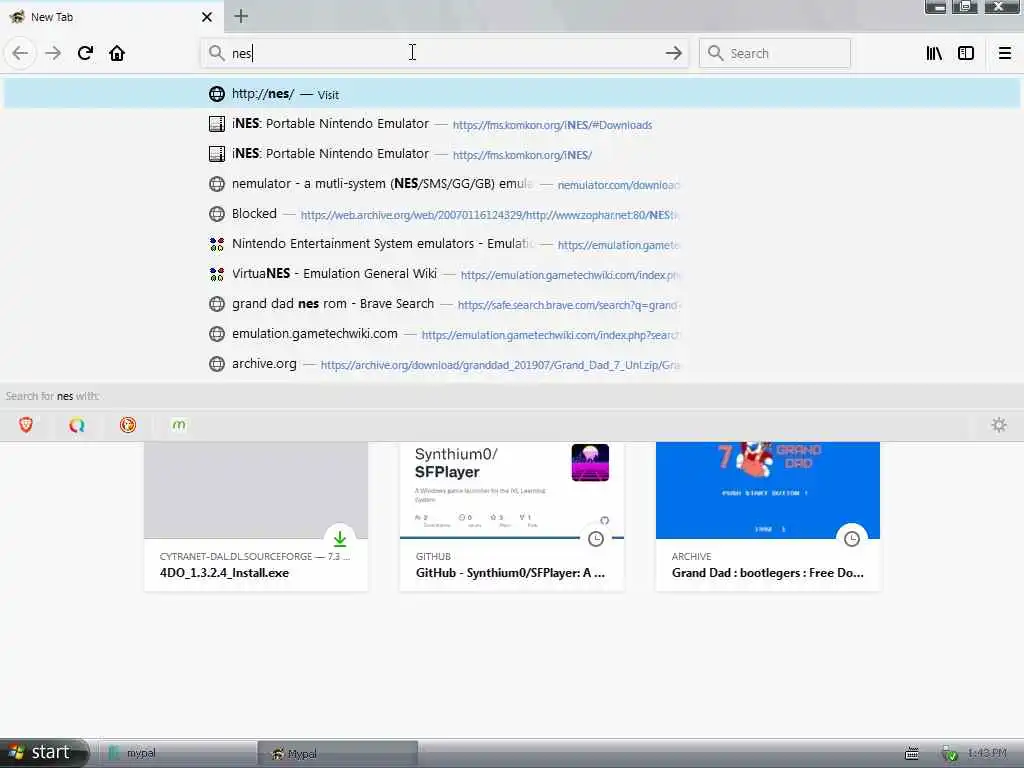Open the Library icon in the toolbar
The height and width of the screenshot is (768, 1024).
pos(934,53)
